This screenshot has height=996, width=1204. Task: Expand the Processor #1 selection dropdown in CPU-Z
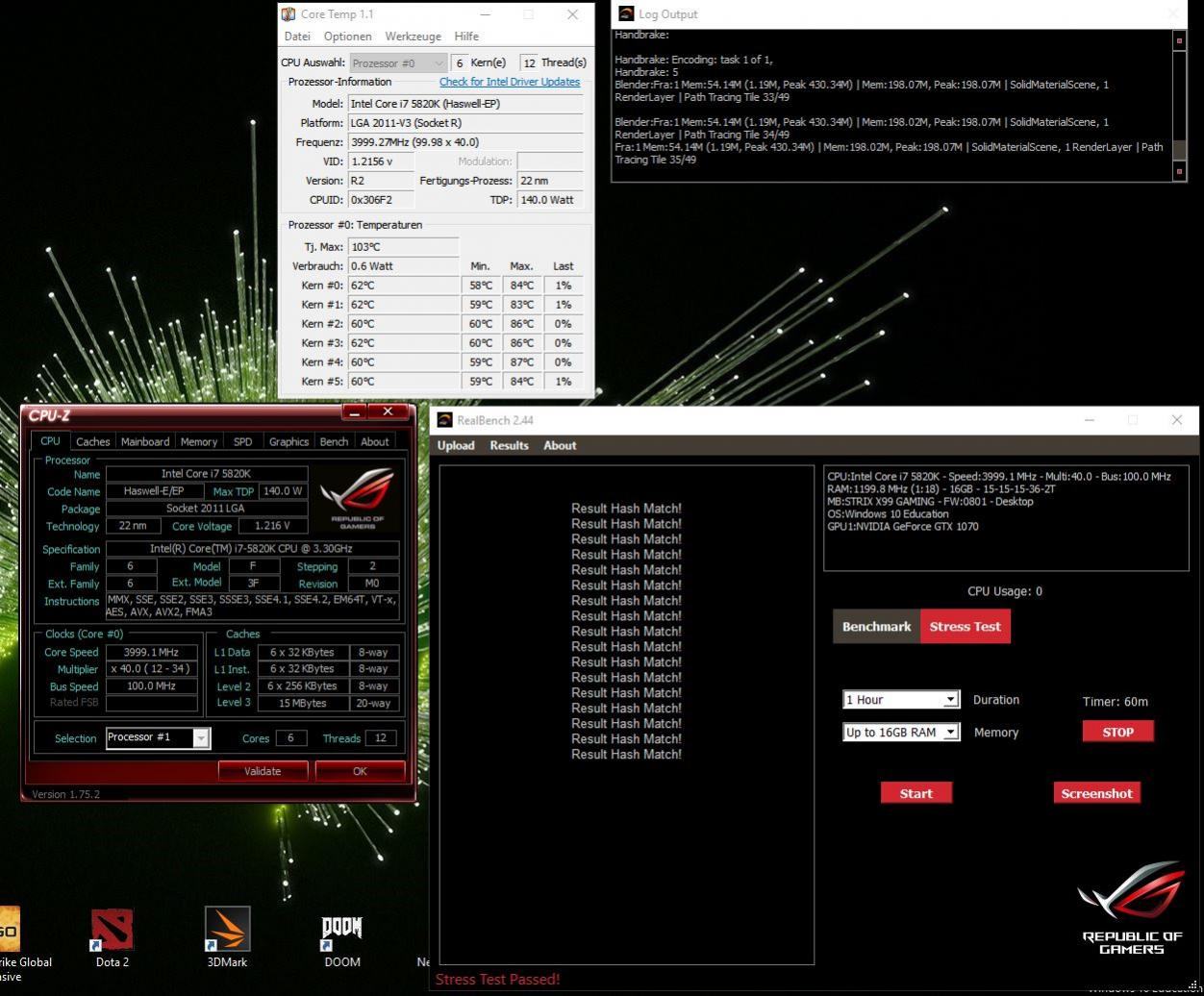point(158,737)
